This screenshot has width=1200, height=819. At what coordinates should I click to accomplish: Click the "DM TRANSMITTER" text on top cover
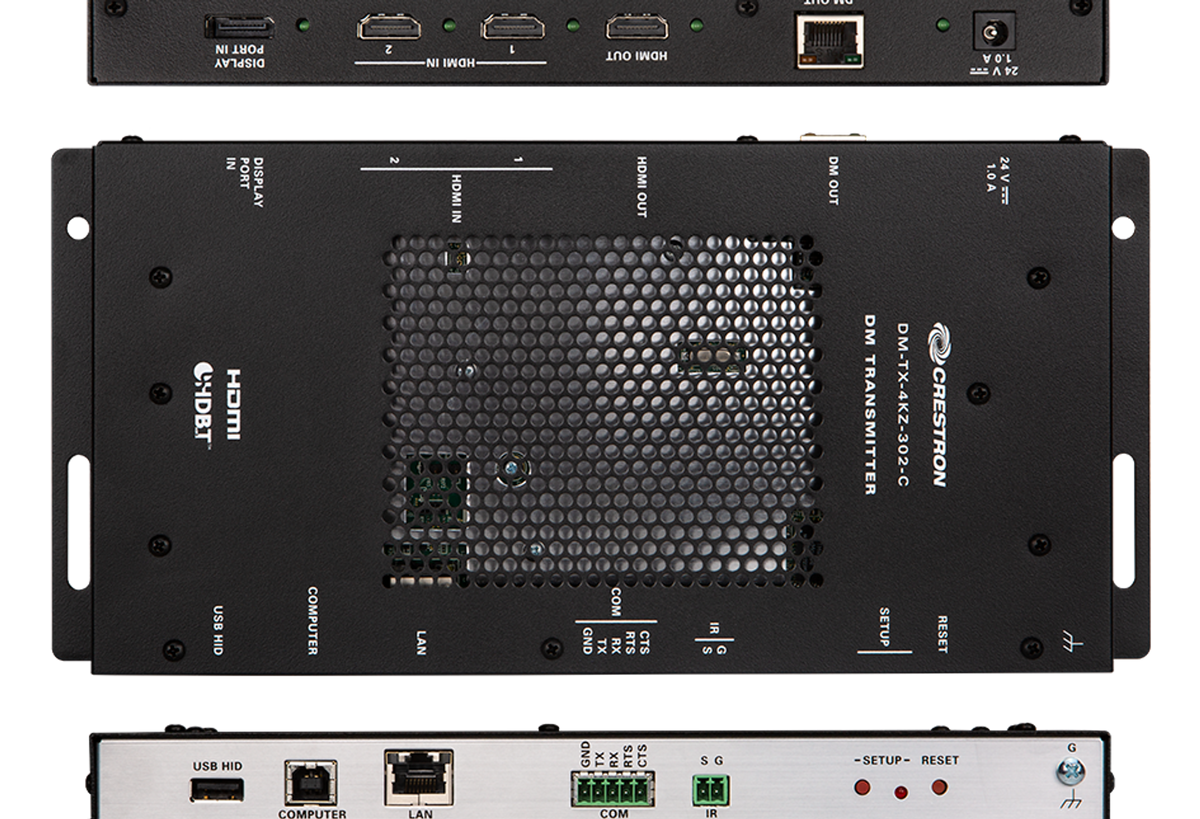869,404
